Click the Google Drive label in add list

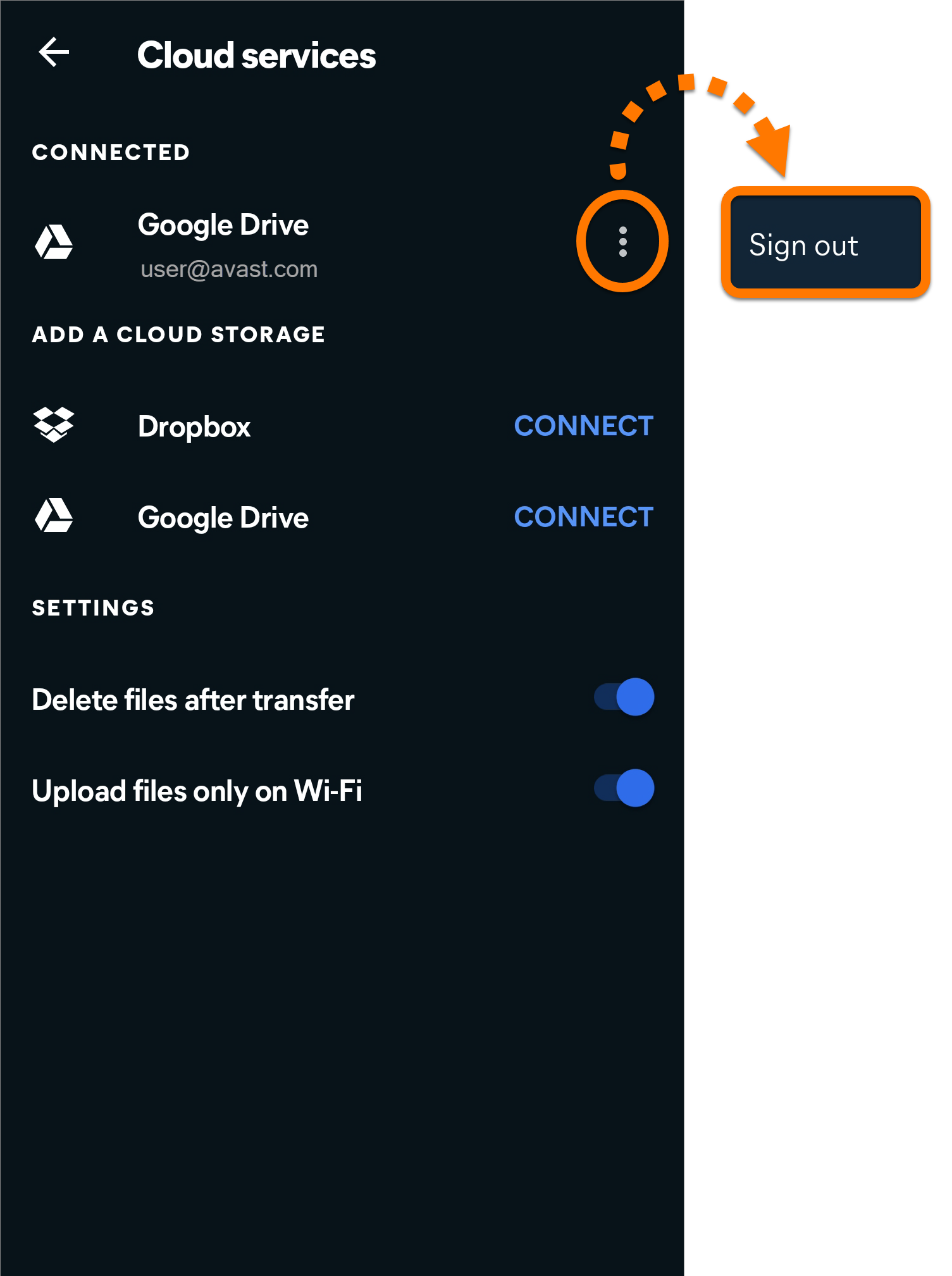coord(223,518)
